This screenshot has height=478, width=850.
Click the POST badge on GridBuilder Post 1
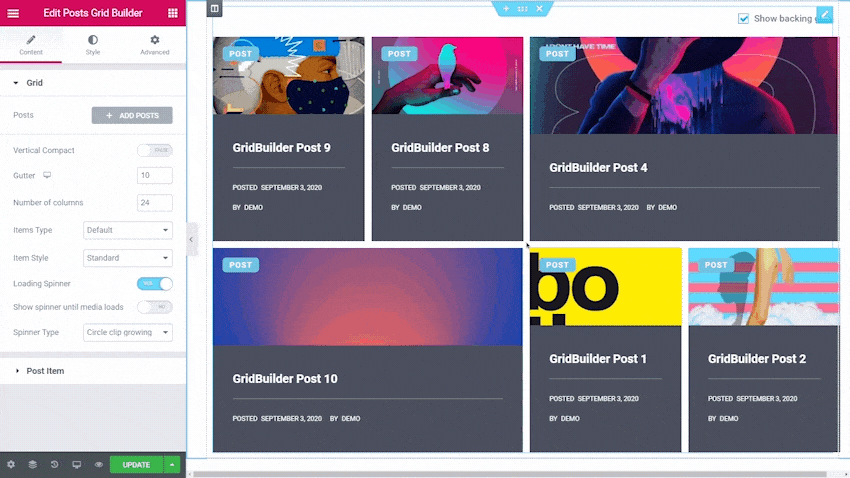[x=557, y=264]
